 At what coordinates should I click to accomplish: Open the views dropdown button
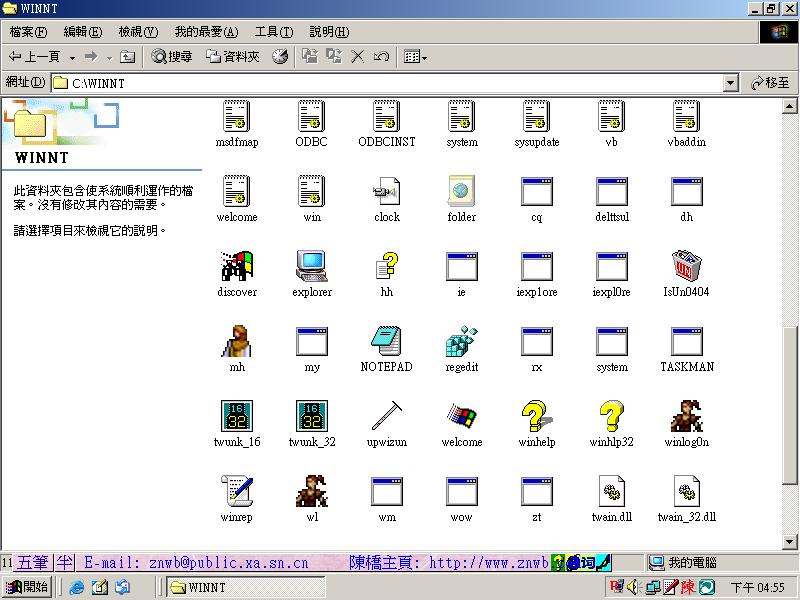coord(415,57)
